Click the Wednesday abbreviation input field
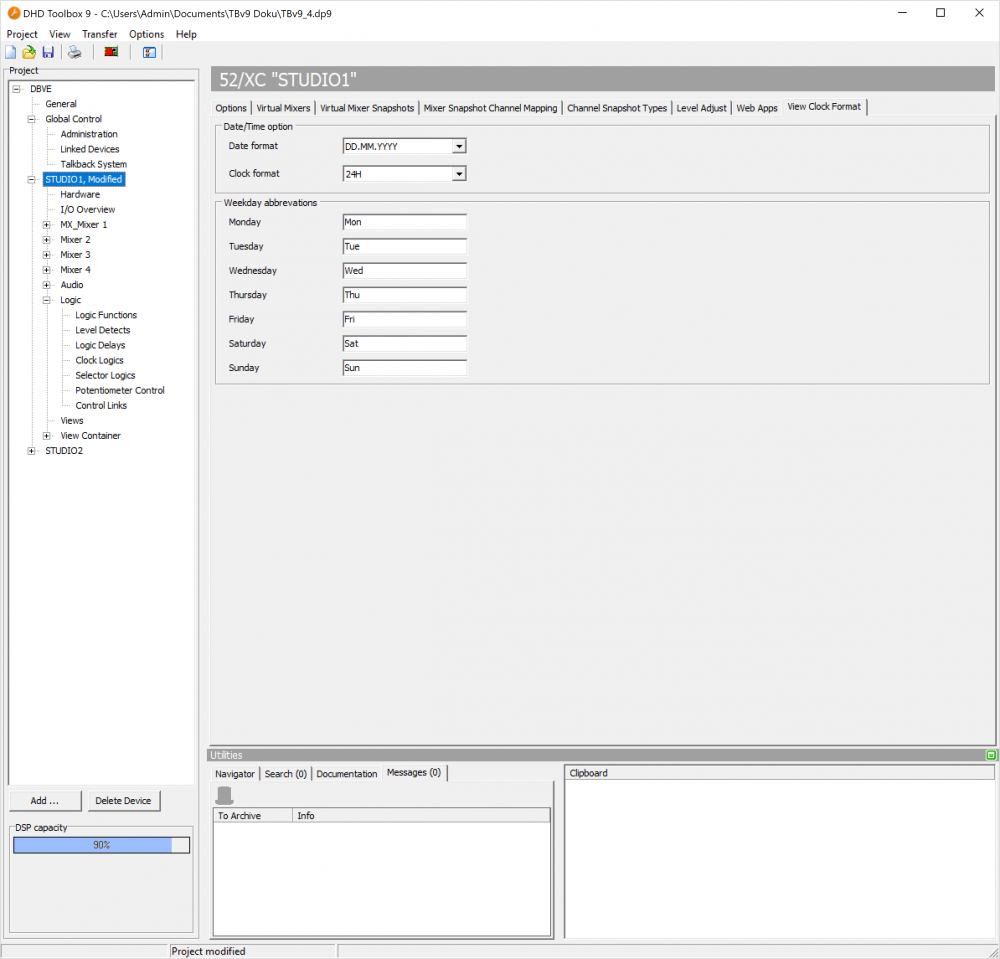This screenshot has width=1000, height=959. (x=404, y=271)
